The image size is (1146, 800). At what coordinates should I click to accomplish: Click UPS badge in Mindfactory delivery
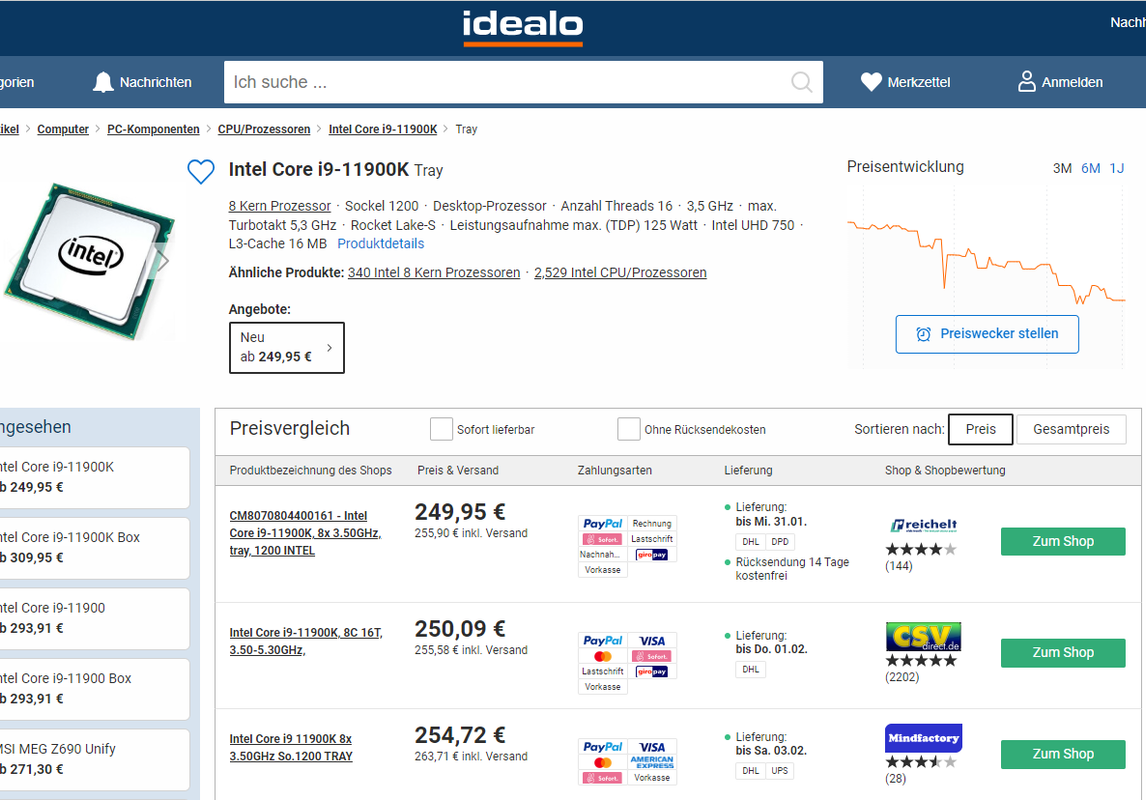[779, 771]
